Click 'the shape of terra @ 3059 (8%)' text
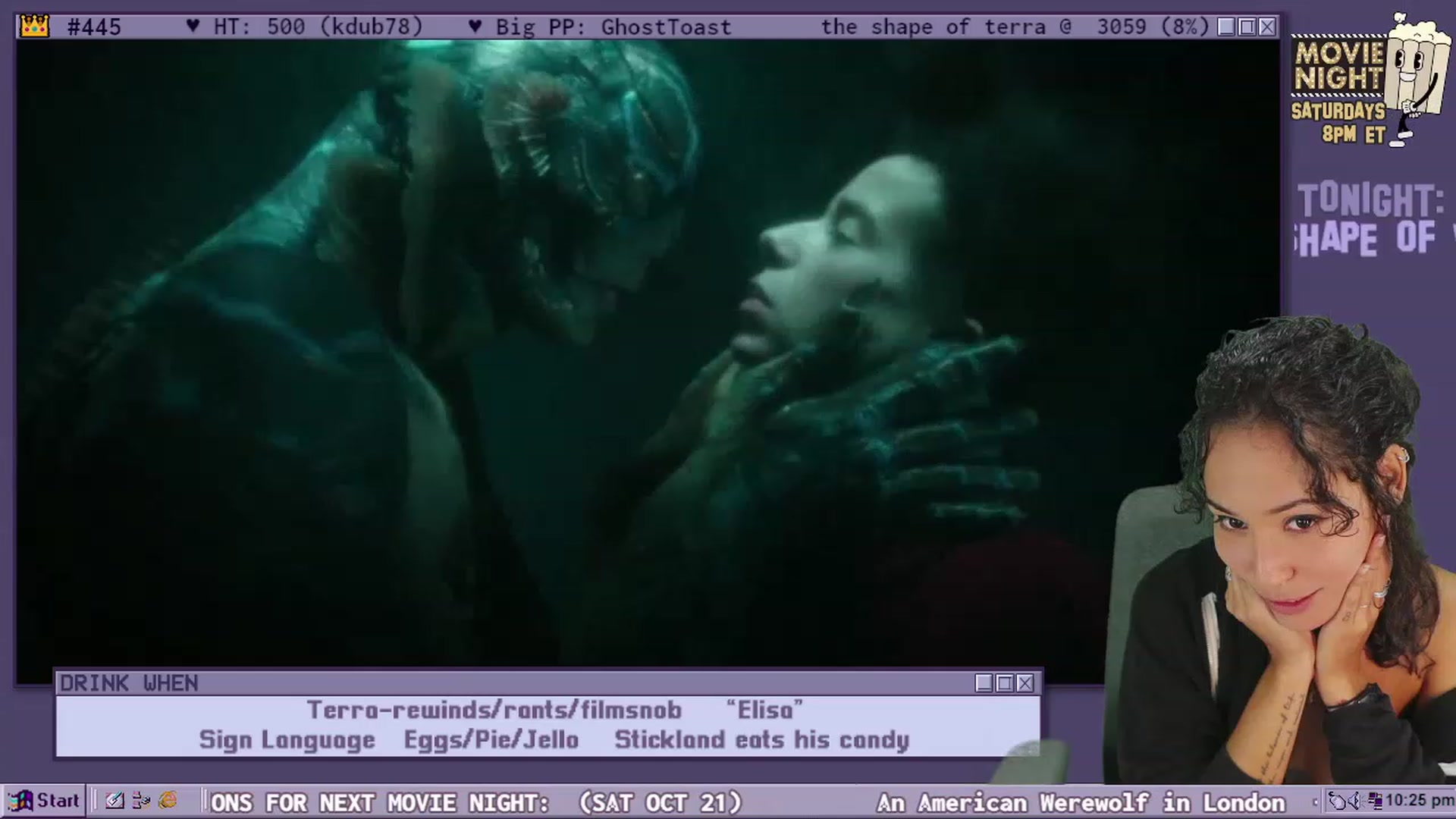1456x819 pixels. tap(1015, 27)
